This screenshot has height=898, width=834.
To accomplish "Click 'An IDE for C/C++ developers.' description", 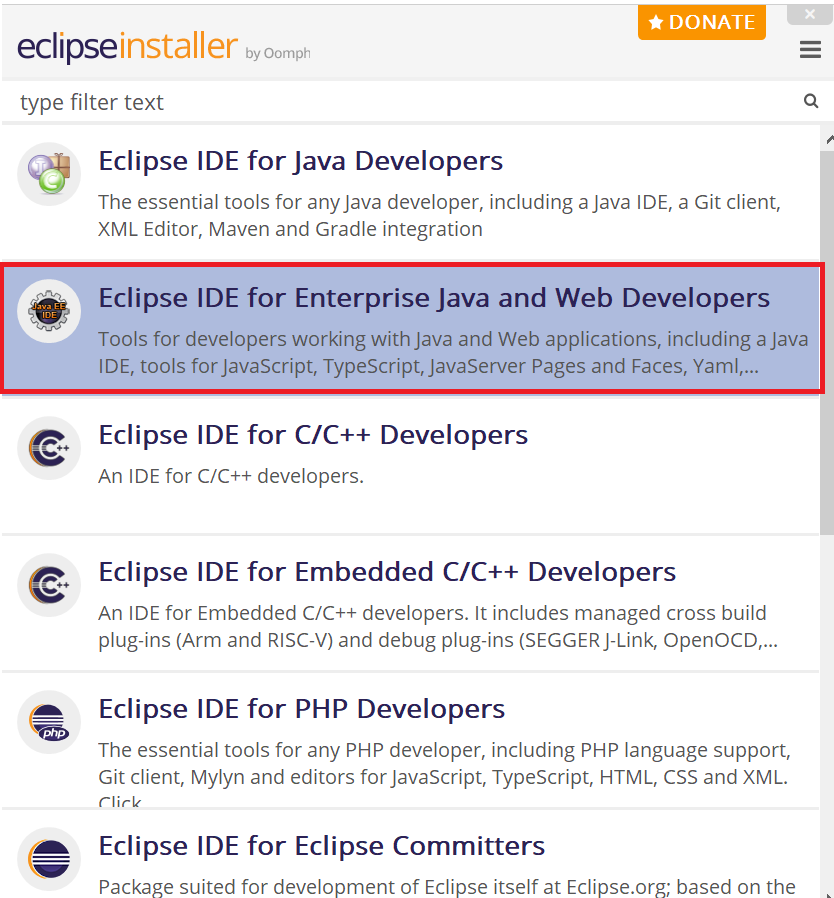I will pos(231,476).
